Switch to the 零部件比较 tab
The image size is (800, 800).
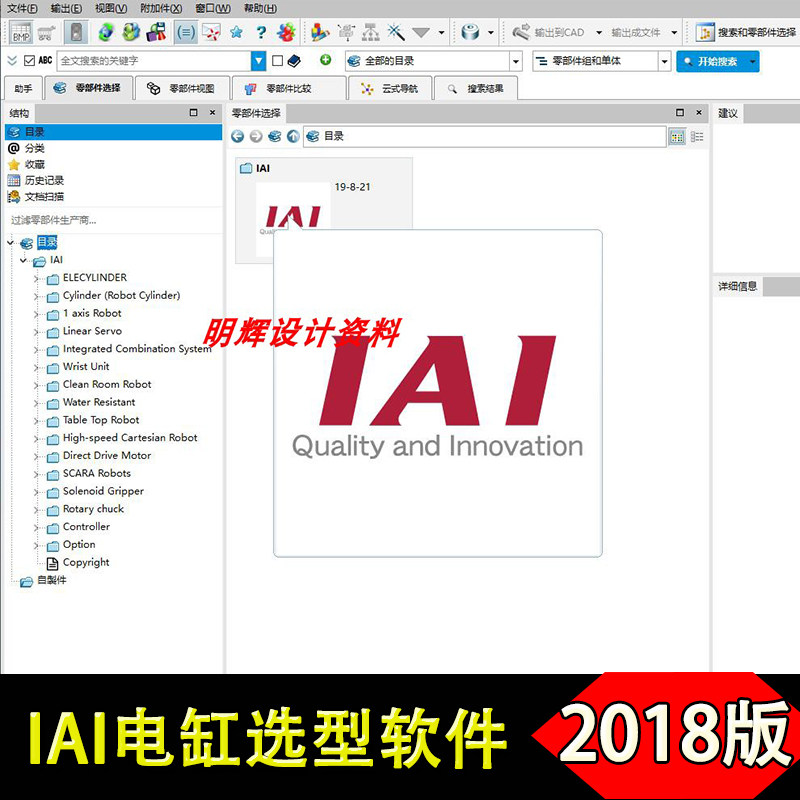click(289, 88)
